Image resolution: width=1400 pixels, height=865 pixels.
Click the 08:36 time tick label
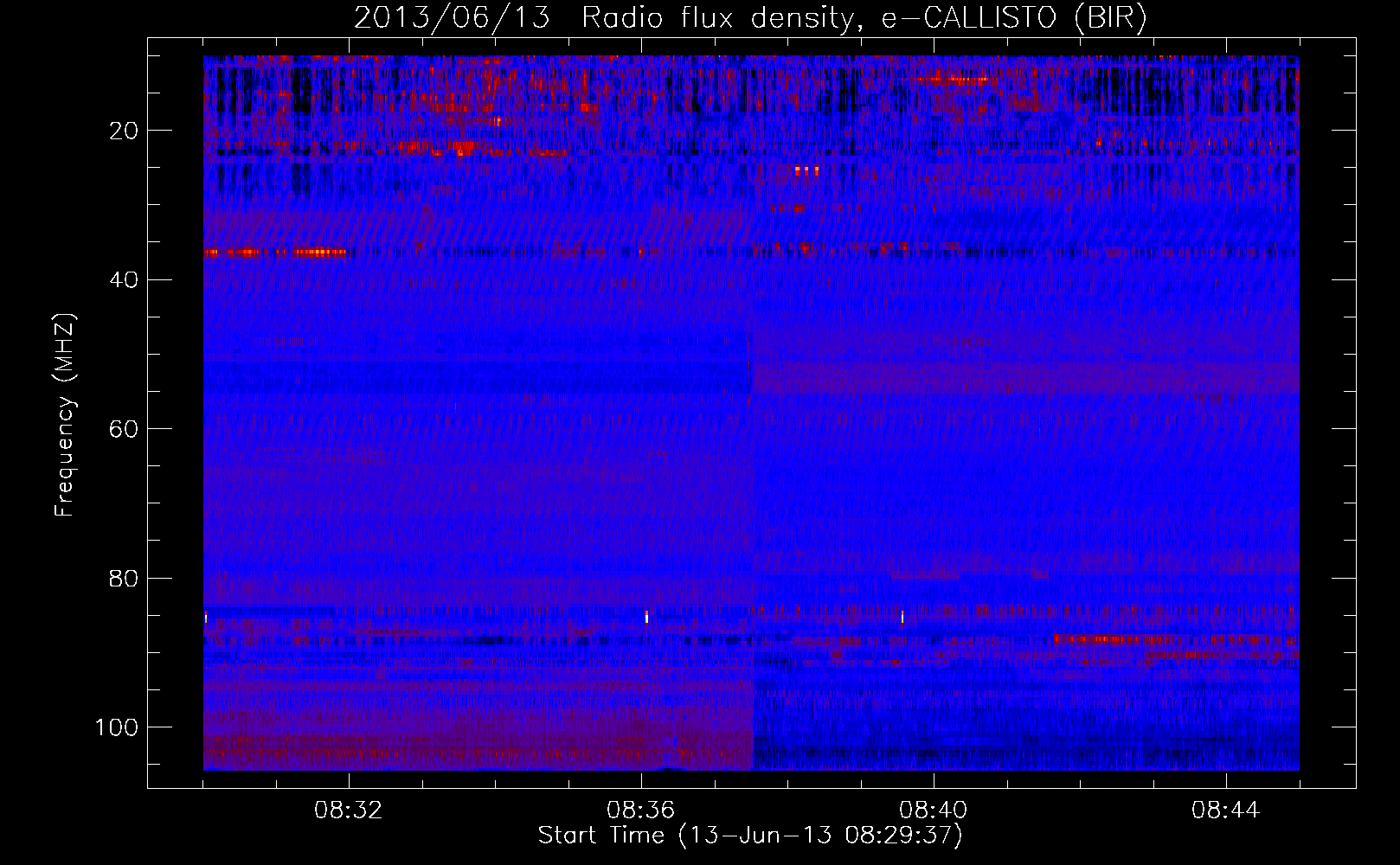(641, 811)
